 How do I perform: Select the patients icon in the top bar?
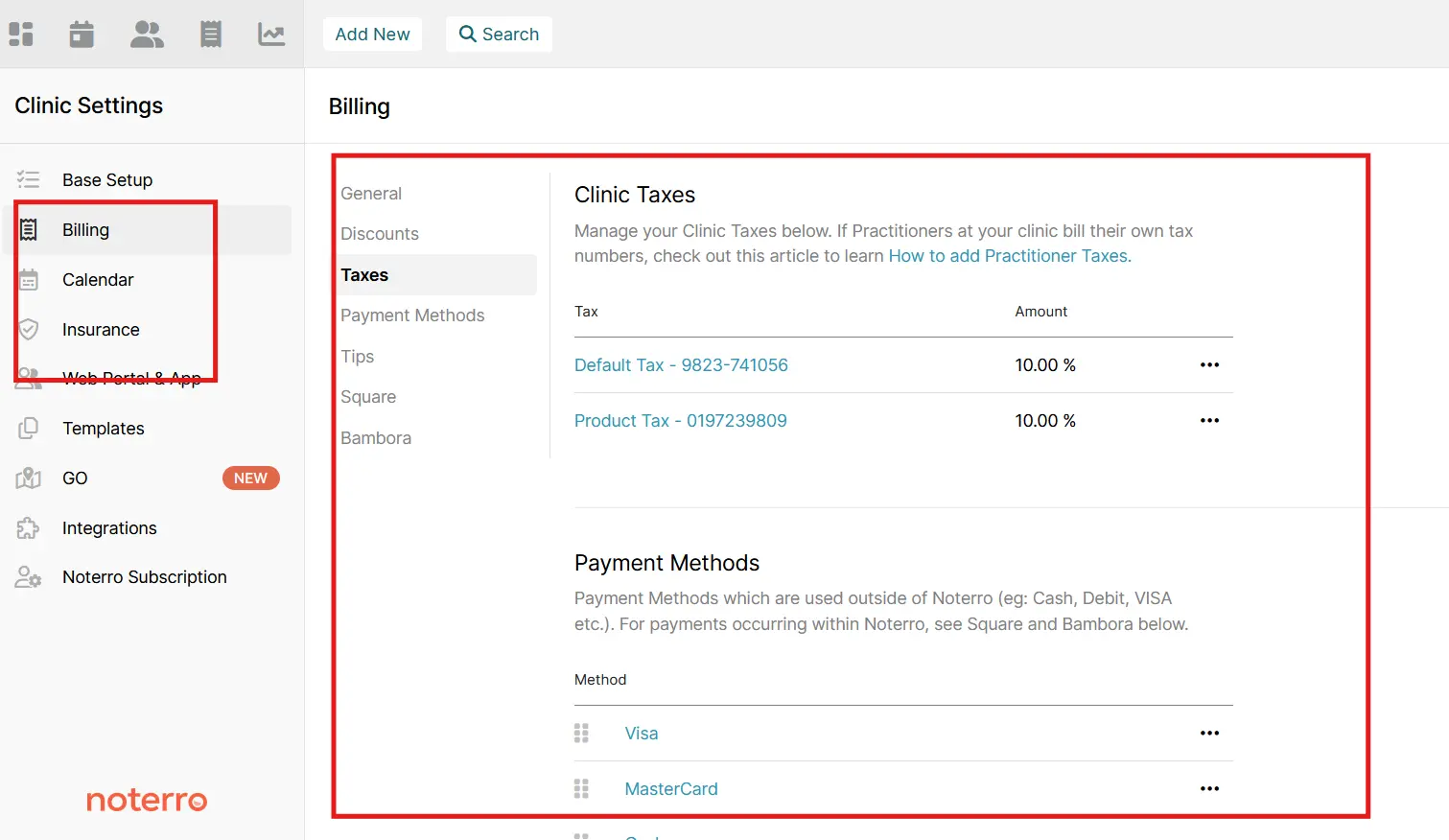pos(146,34)
